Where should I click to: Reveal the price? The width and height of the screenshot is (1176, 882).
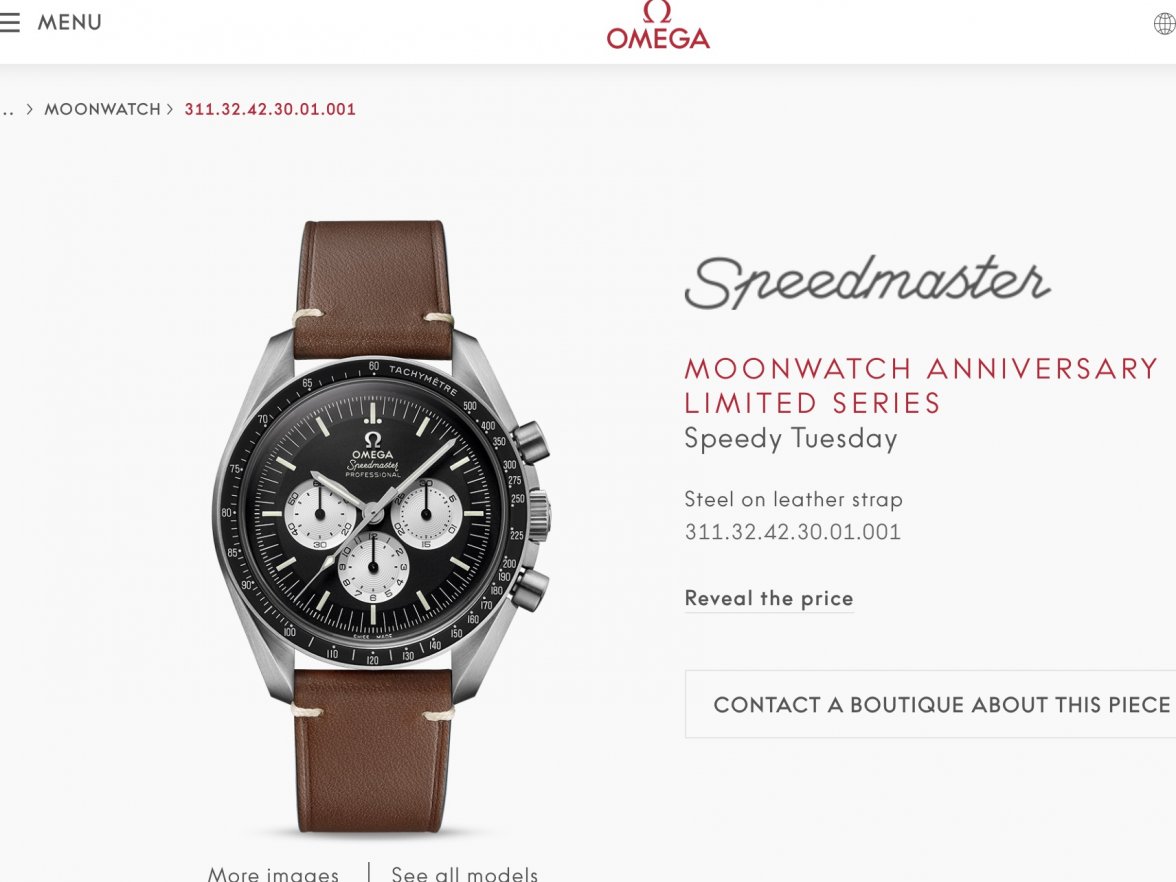[x=769, y=598]
